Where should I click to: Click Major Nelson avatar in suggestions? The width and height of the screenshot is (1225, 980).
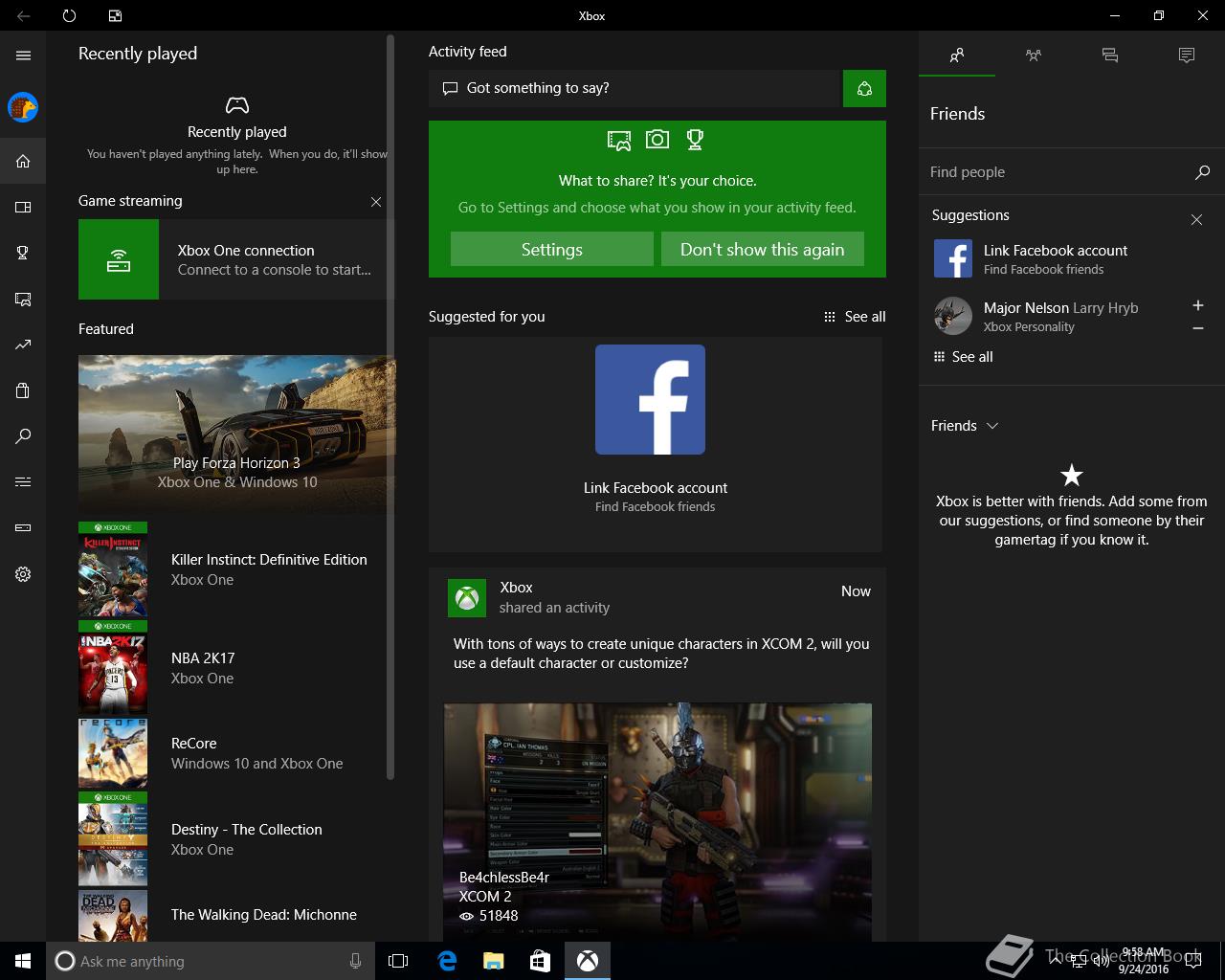[x=953, y=316]
